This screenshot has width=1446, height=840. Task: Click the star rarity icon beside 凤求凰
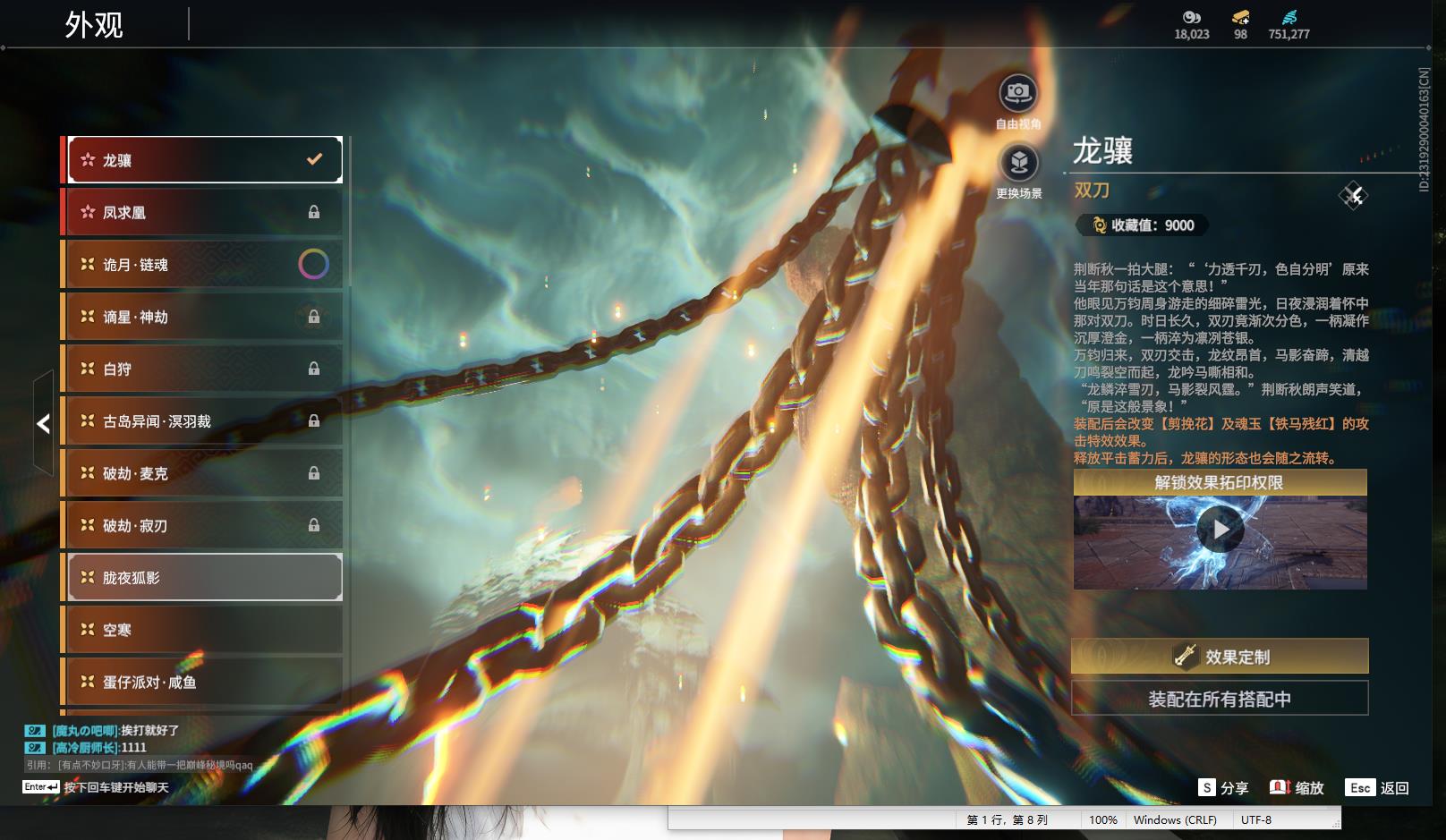click(88, 212)
